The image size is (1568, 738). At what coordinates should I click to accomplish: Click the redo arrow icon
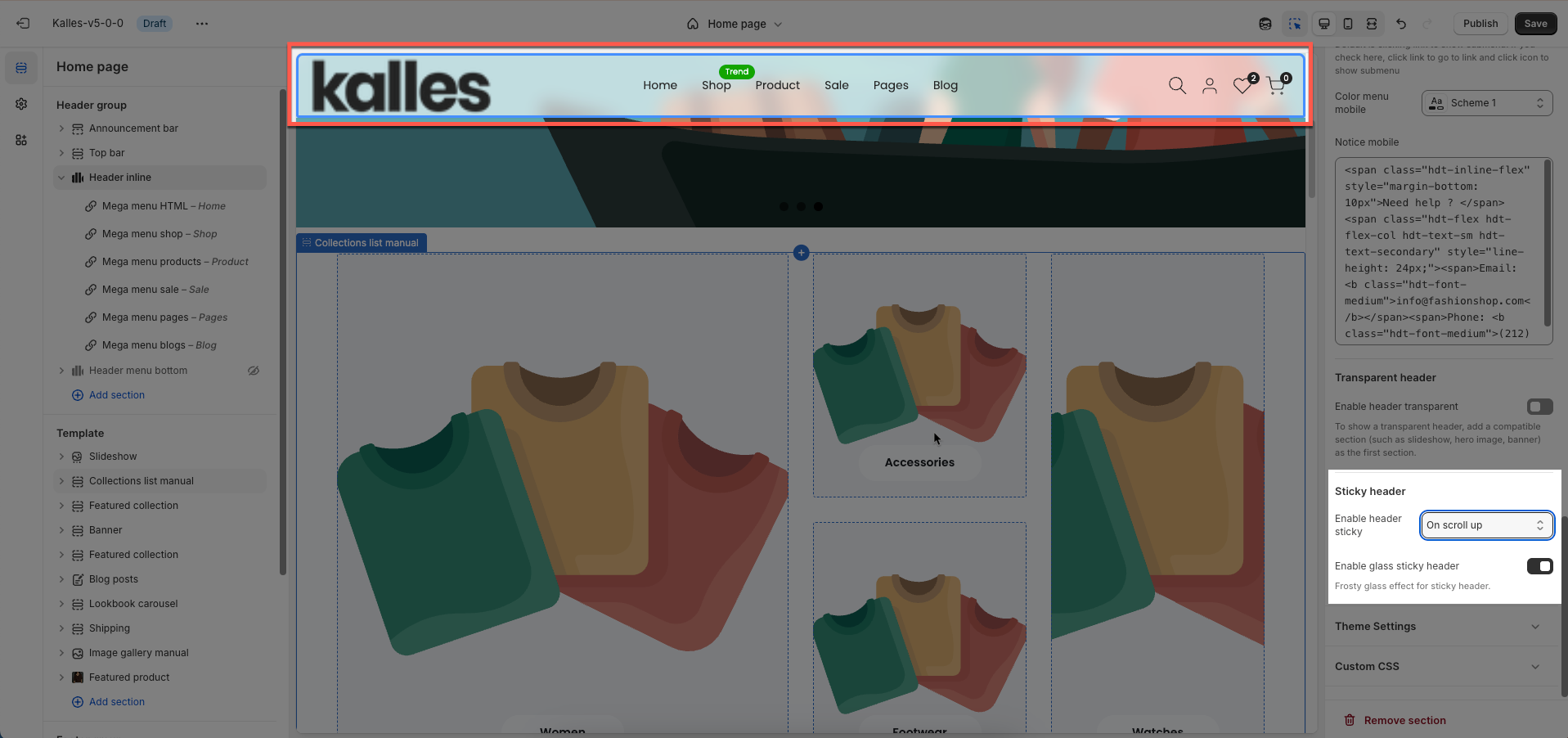click(x=1427, y=24)
